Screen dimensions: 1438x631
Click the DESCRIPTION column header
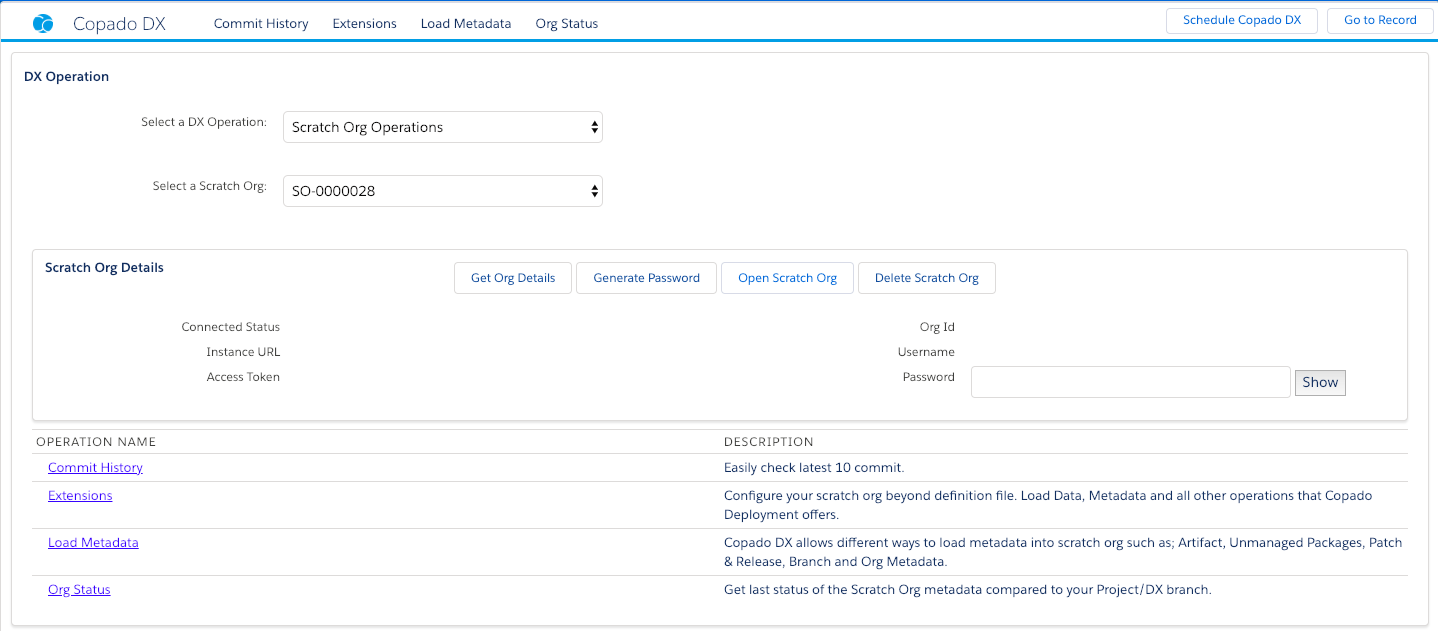768,442
